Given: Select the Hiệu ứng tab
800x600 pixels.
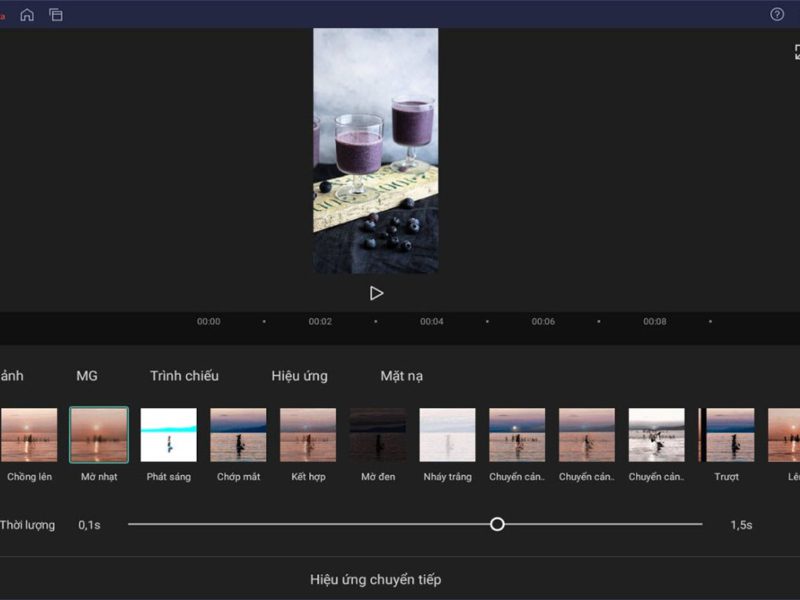Looking at the screenshot, I should (x=299, y=376).
